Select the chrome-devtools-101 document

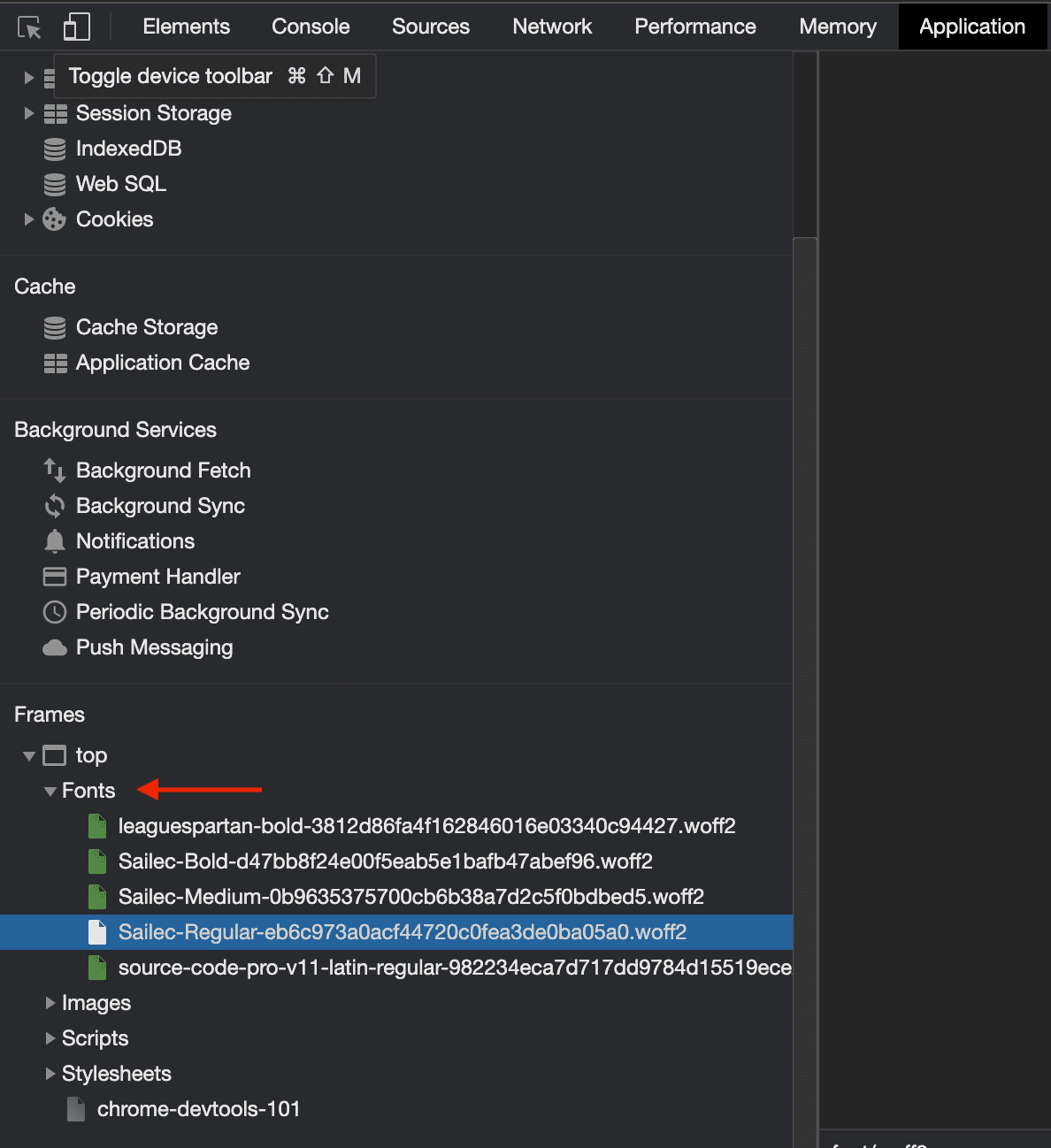(199, 1109)
